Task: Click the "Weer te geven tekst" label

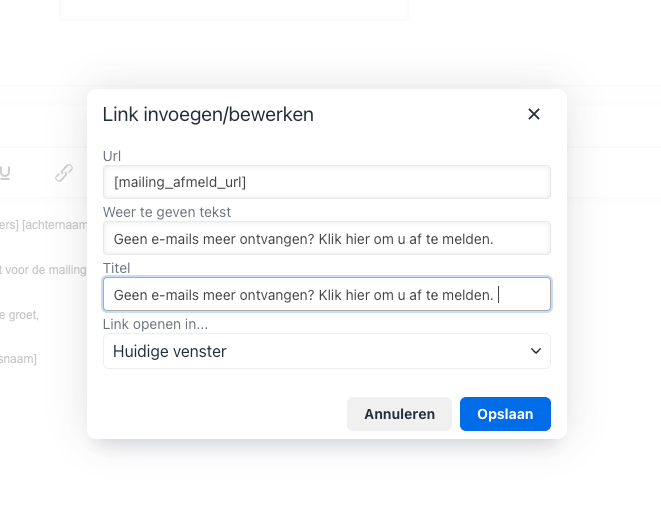Action: (166, 212)
